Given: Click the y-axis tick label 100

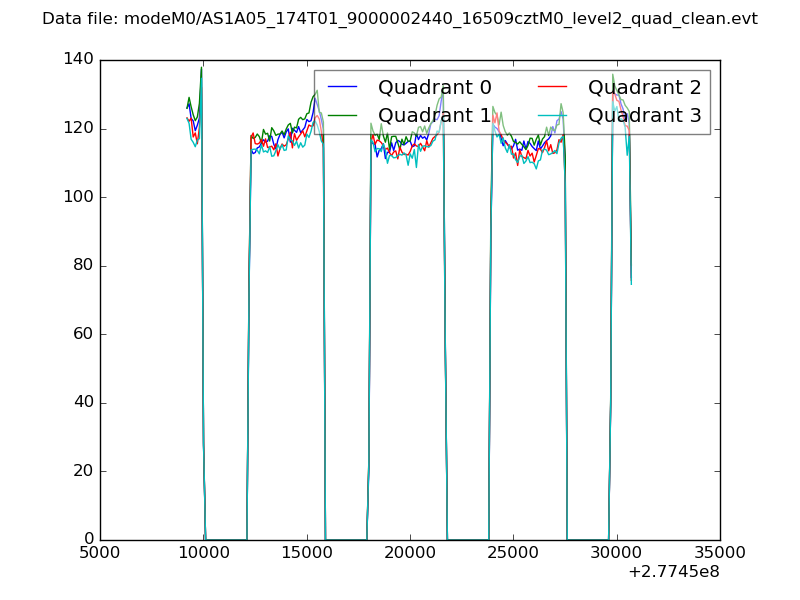Looking at the screenshot, I should click(77, 197).
